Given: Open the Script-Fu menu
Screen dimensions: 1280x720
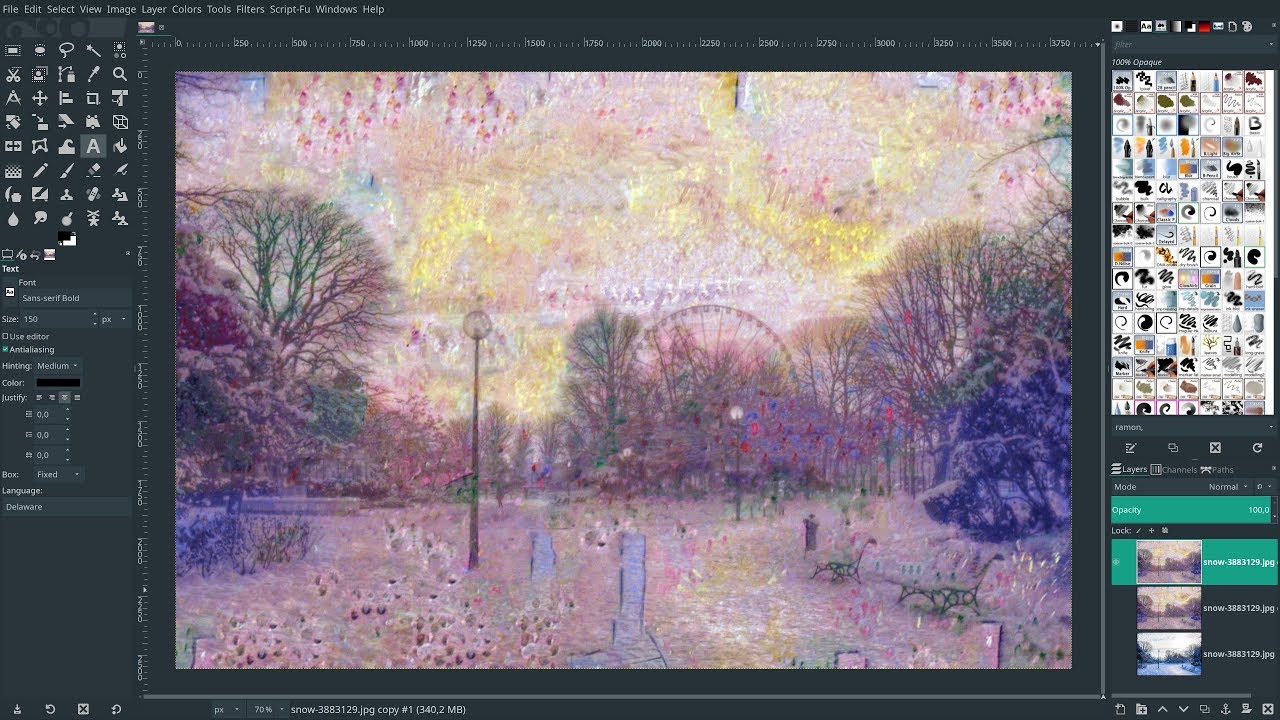Looking at the screenshot, I should click(290, 9).
